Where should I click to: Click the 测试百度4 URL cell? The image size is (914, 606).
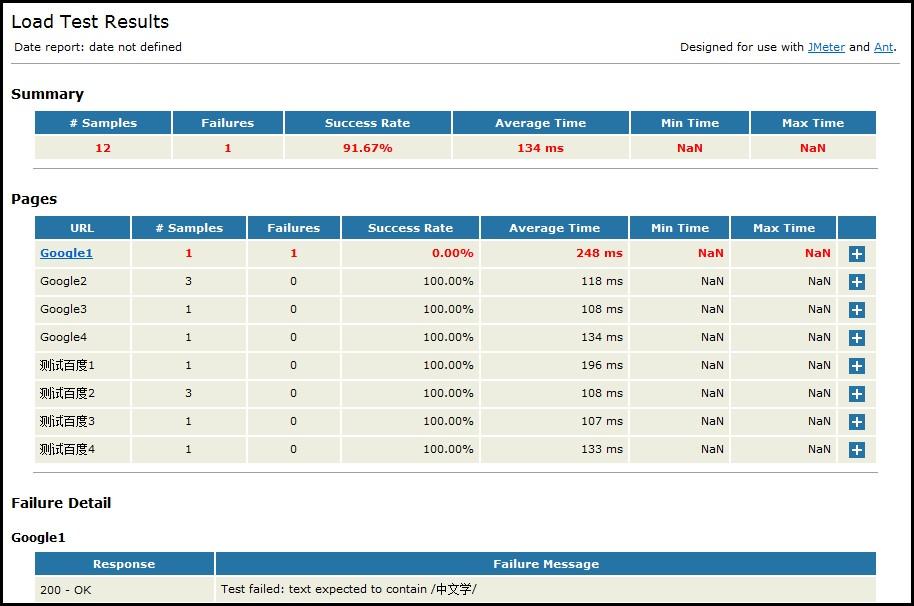click(82, 449)
